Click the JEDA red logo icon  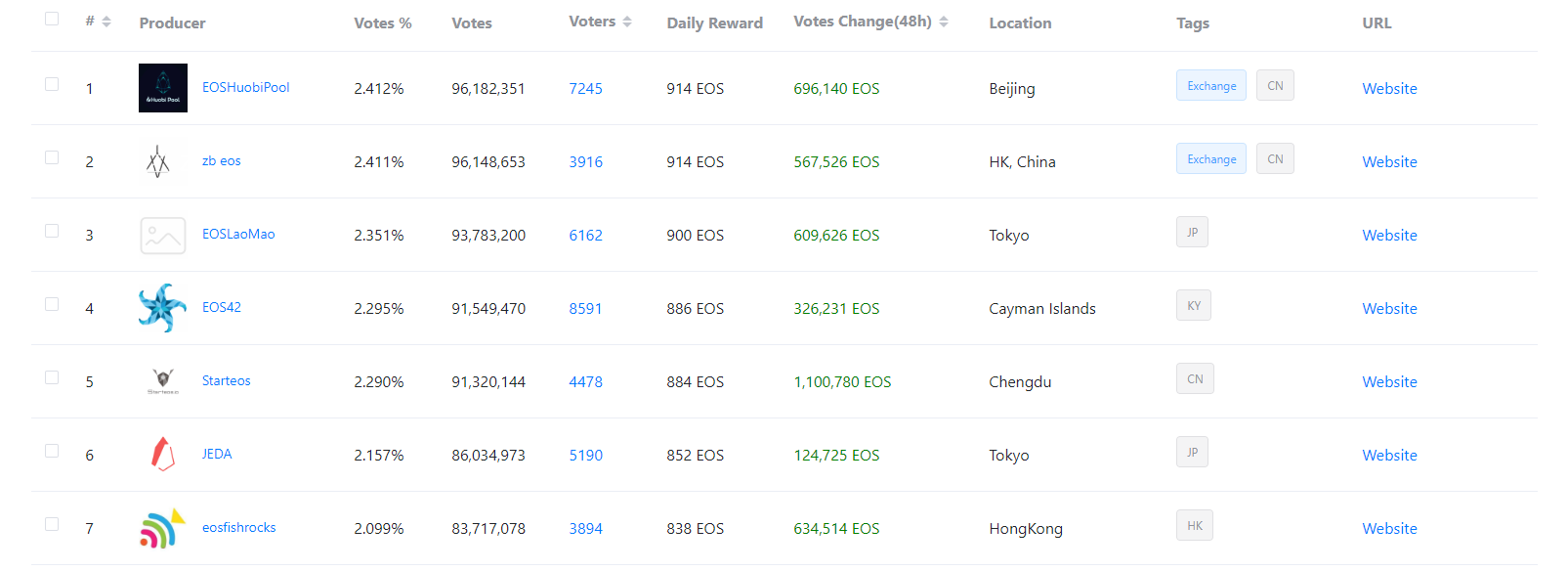(x=162, y=454)
